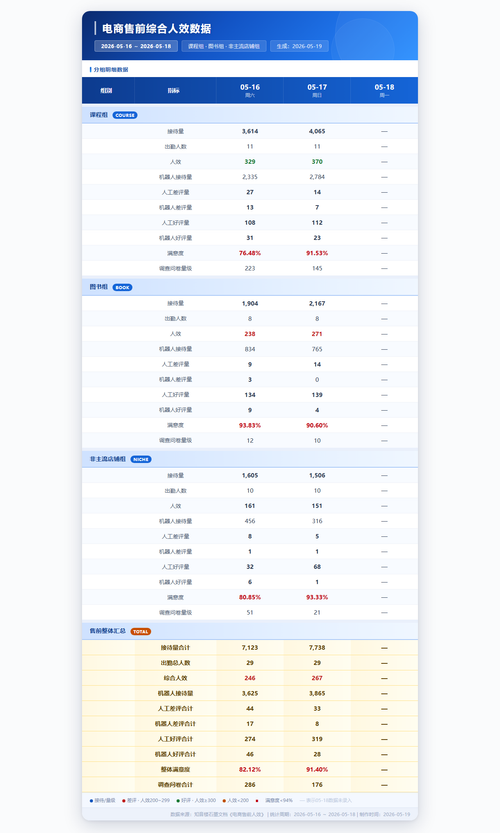Image resolution: width=500 pixels, height=833 pixels.
Task: Click the red 人效 value 271
Action: 317,334
